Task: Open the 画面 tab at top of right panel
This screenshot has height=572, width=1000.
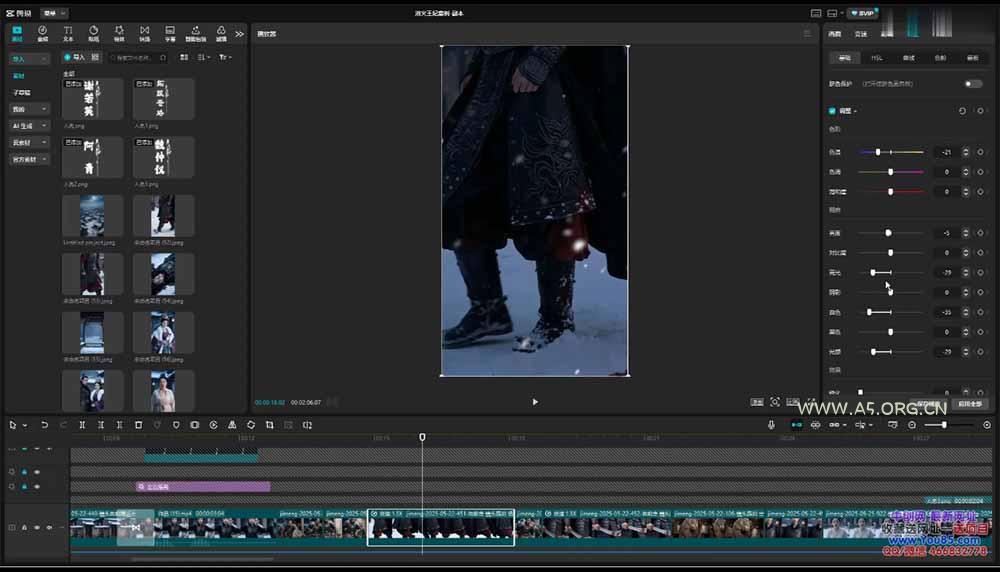Action: coord(835,34)
